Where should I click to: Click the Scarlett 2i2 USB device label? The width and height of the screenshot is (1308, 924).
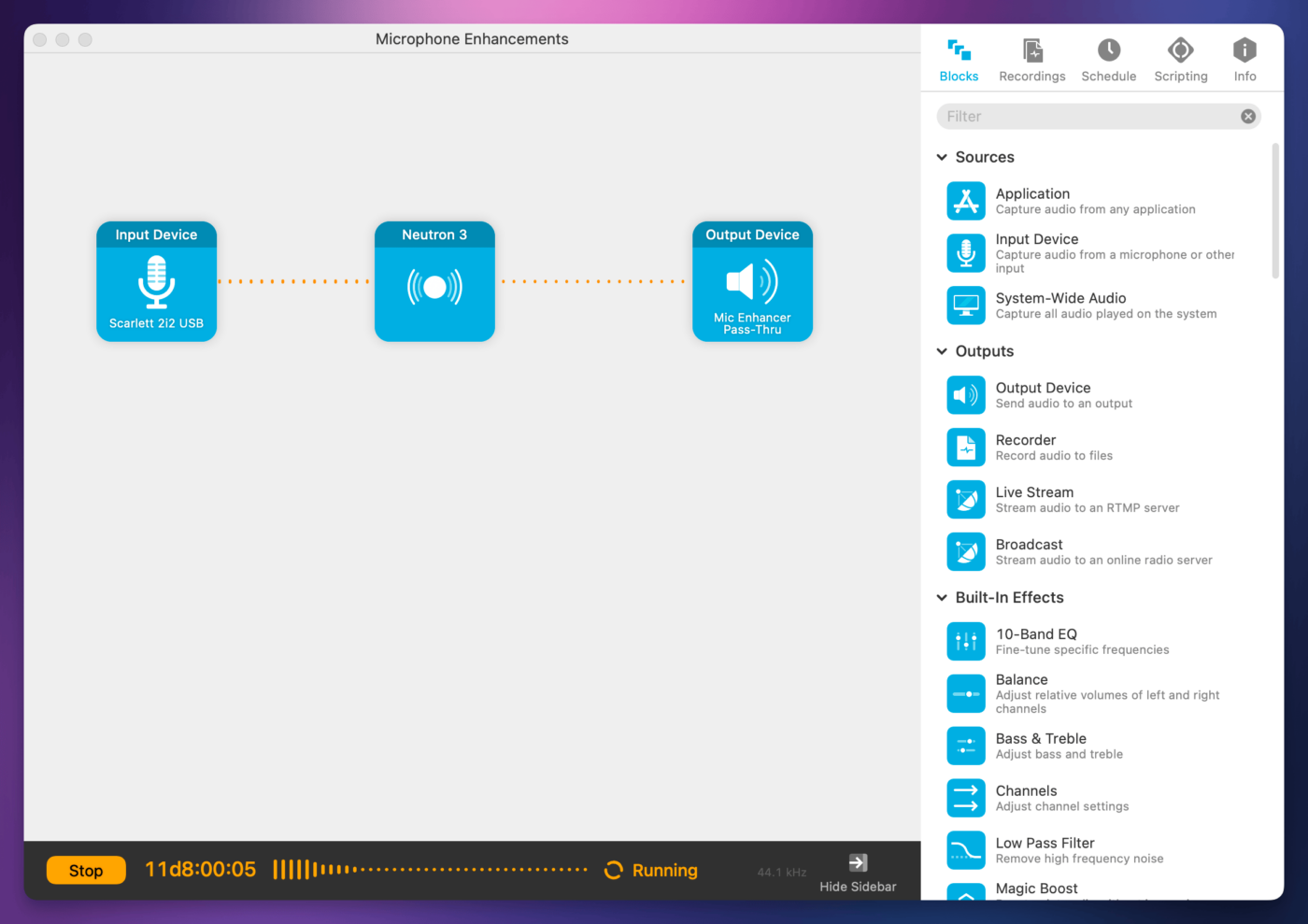156,323
